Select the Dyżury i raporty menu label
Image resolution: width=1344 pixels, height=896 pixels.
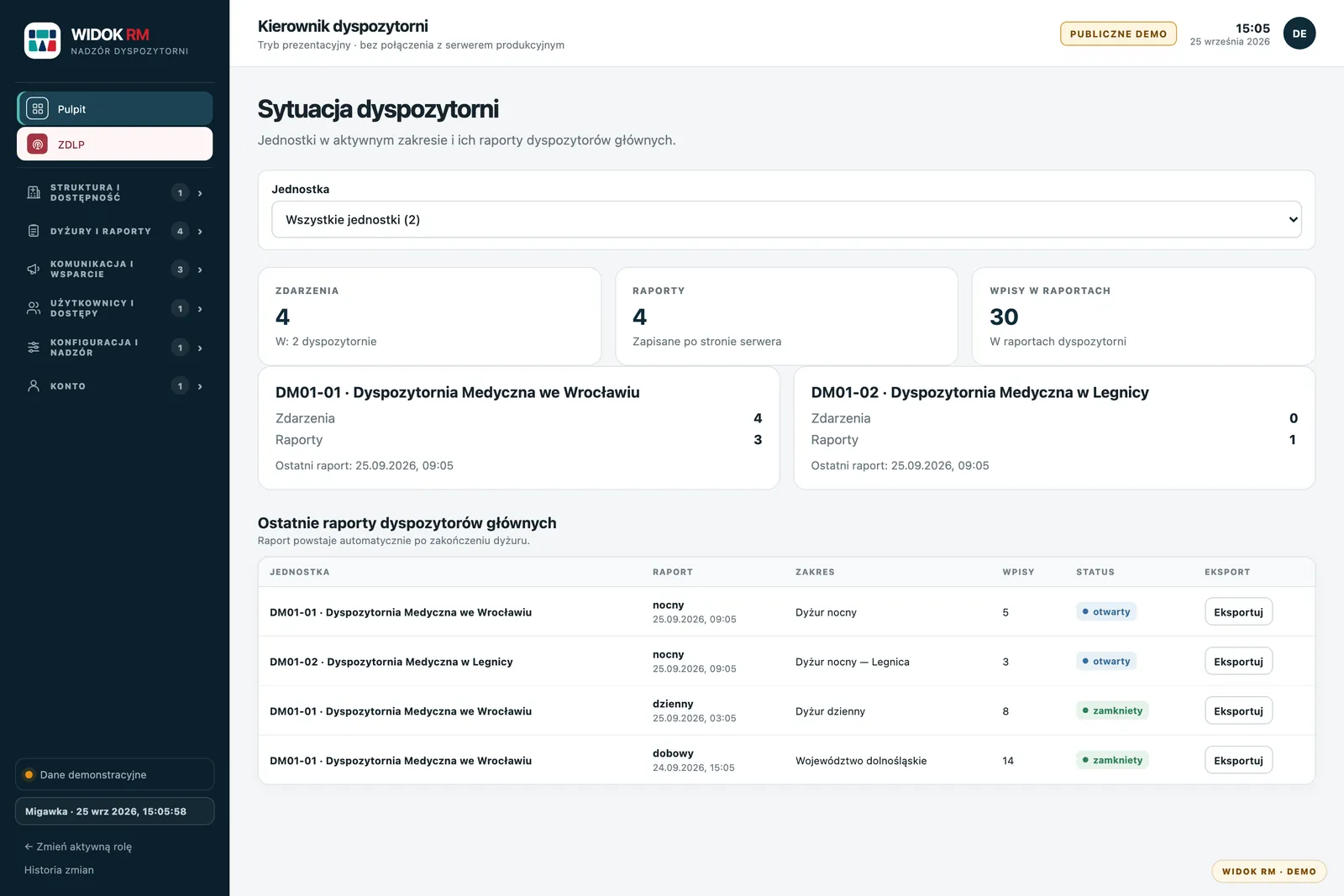[x=101, y=232]
